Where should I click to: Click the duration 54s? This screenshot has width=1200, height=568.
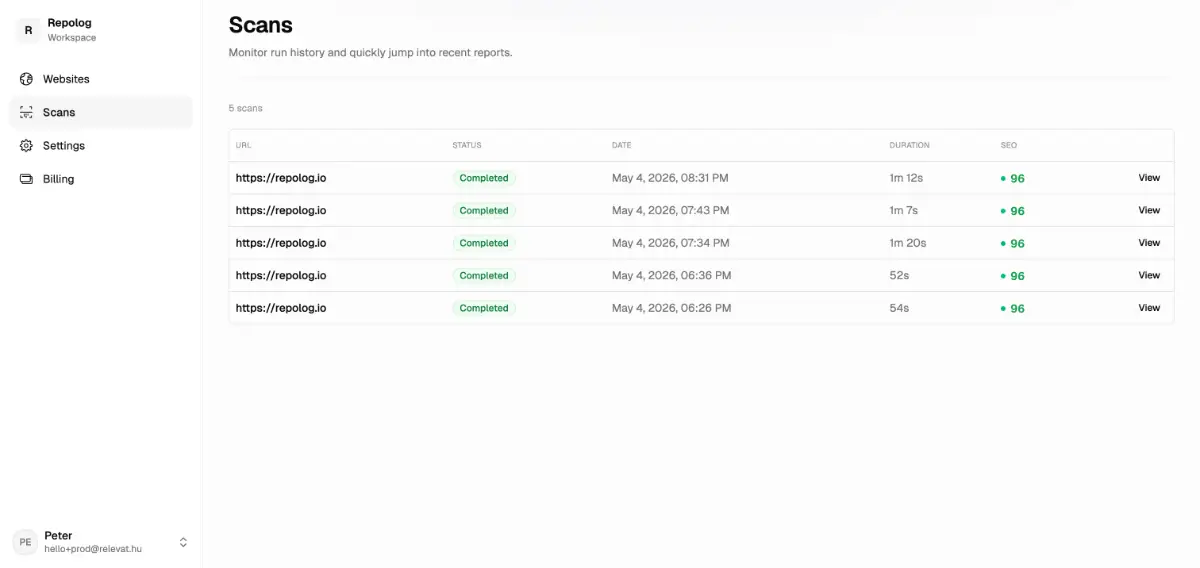tap(899, 308)
